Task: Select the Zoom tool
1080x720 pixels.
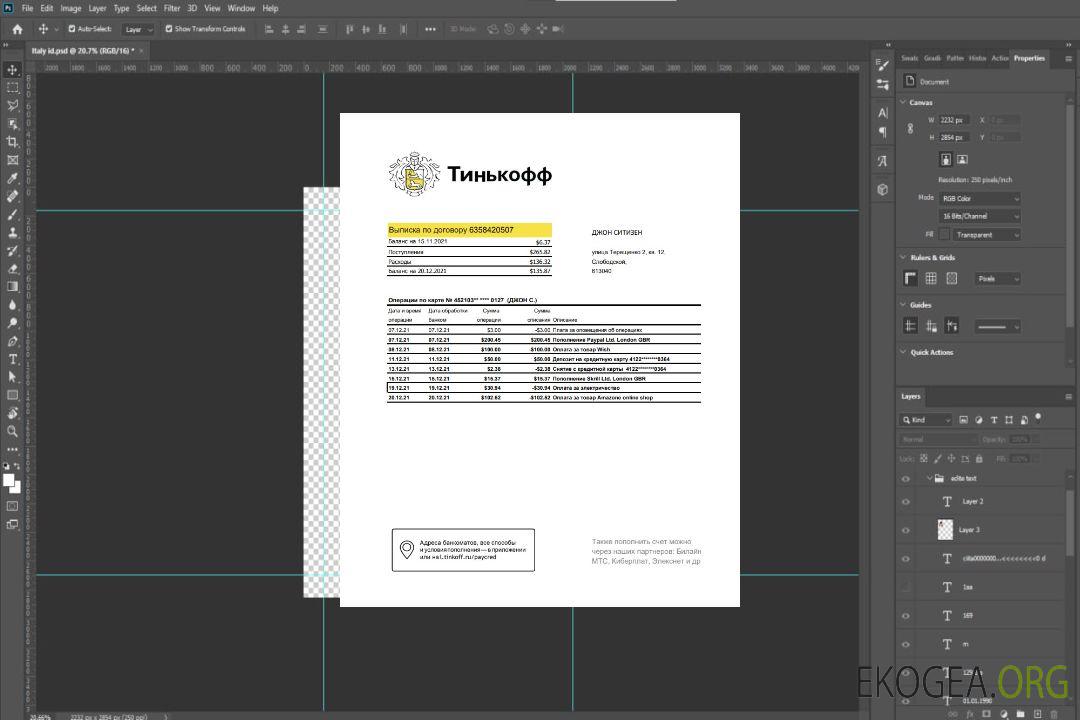Action: click(12, 431)
